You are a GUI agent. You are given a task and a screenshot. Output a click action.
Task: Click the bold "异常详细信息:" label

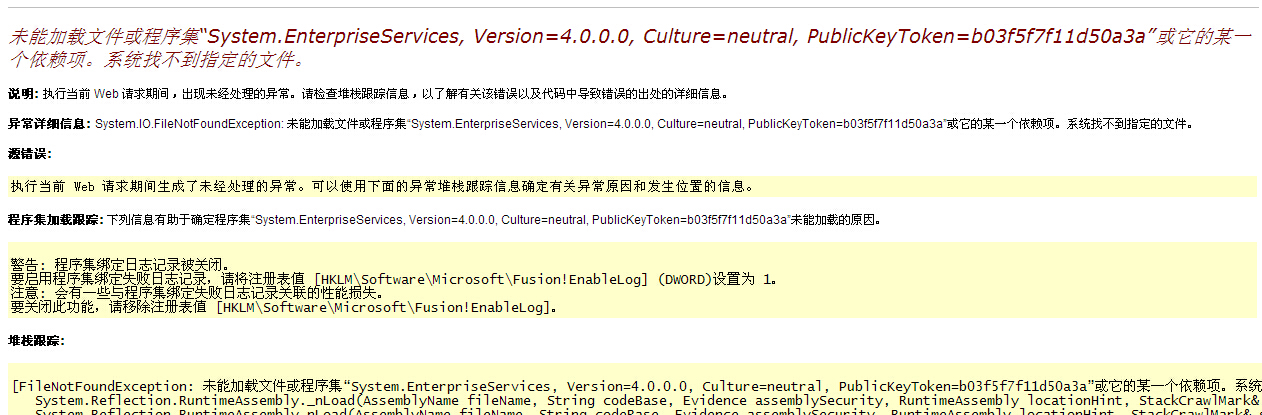[49, 124]
